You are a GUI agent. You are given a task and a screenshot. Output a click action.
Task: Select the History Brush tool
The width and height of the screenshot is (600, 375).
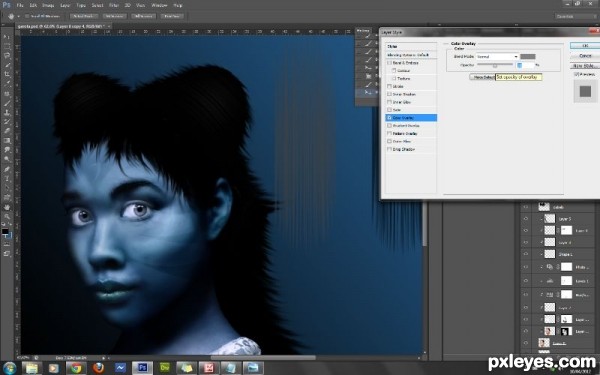(x=7, y=122)
